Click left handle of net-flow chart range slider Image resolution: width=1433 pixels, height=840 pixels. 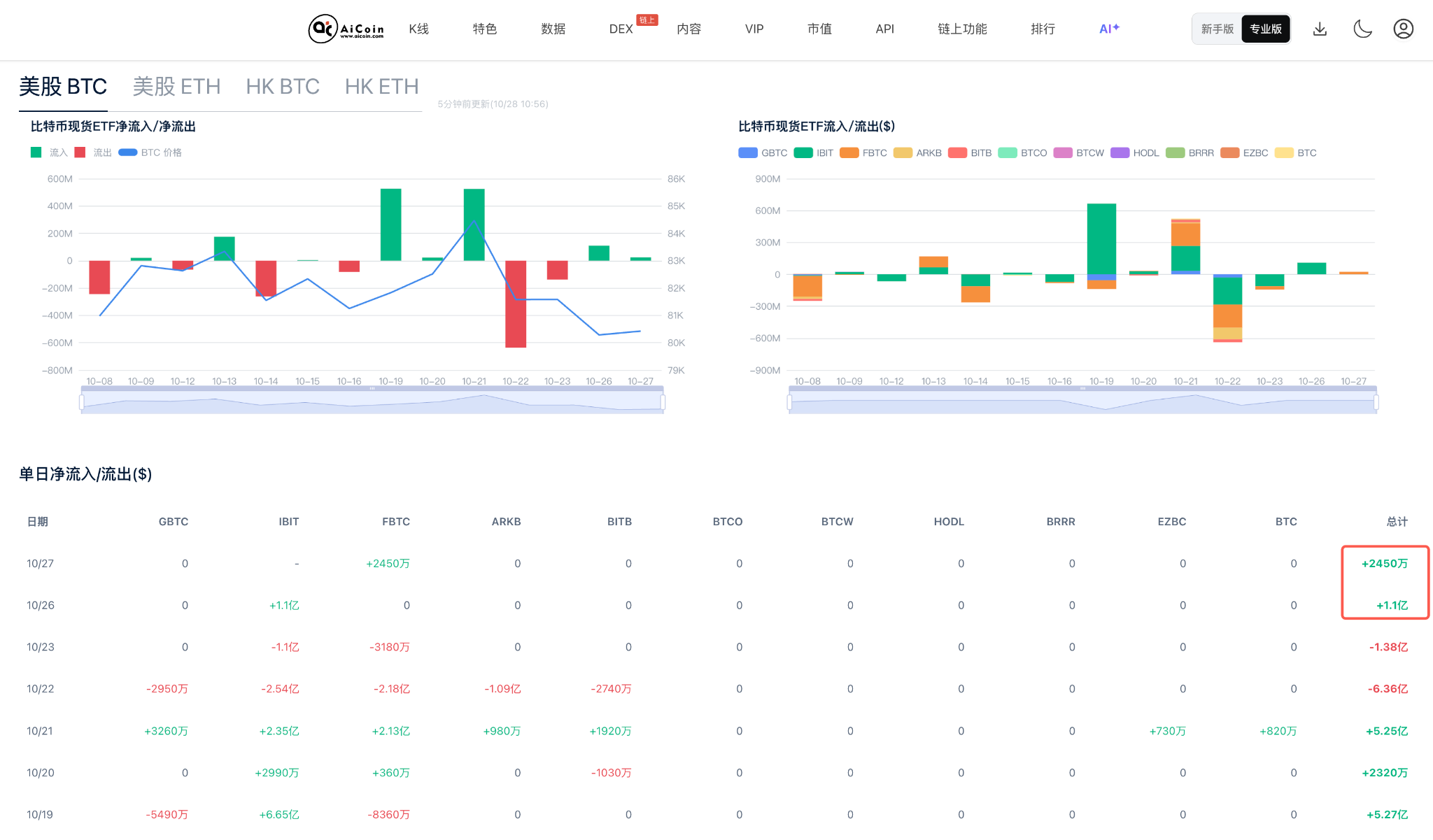[x=82, y=401]
